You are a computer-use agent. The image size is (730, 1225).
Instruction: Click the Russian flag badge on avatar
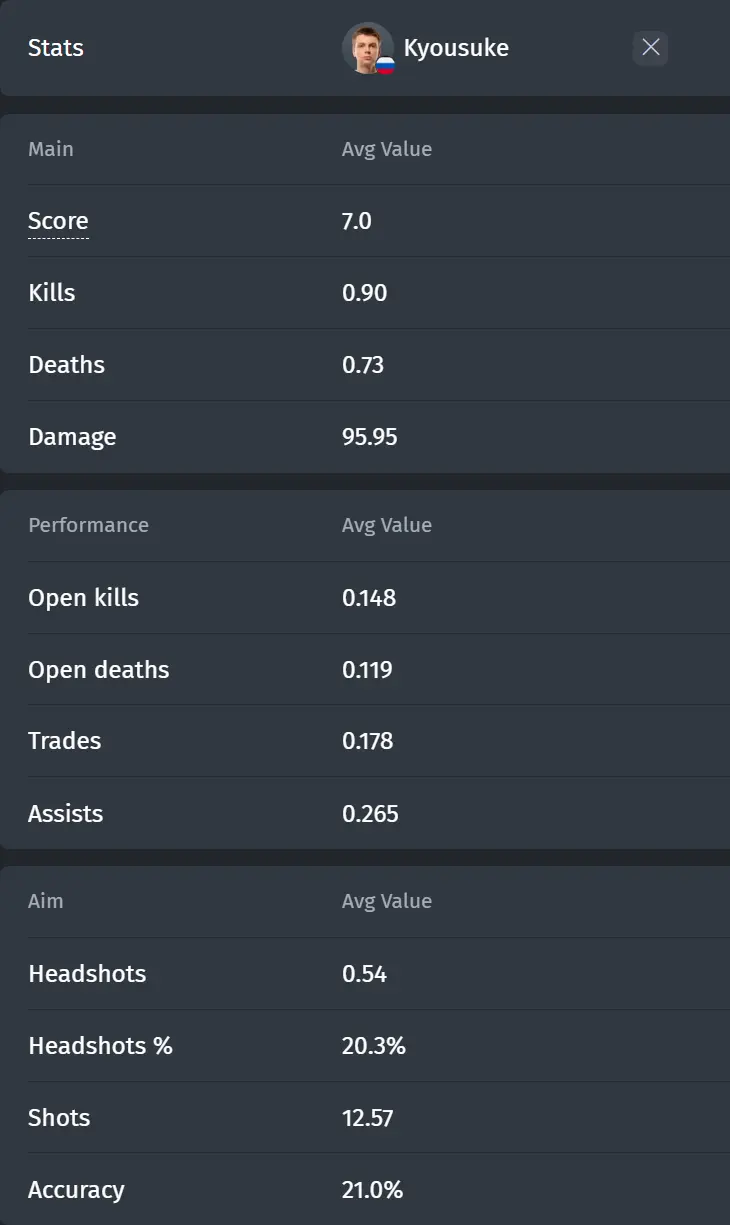click(x=385, y=66)
